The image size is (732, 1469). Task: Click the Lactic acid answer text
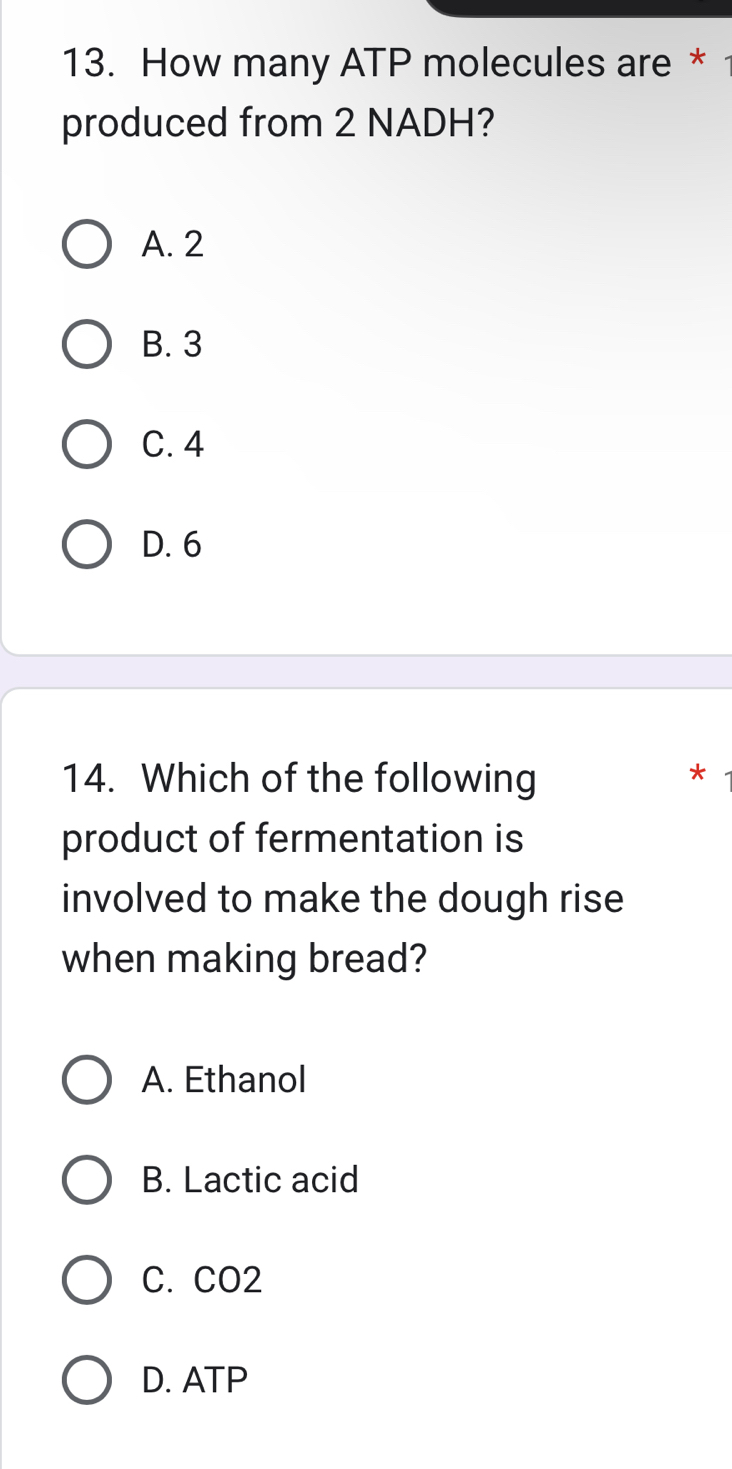pos(248,1180)
